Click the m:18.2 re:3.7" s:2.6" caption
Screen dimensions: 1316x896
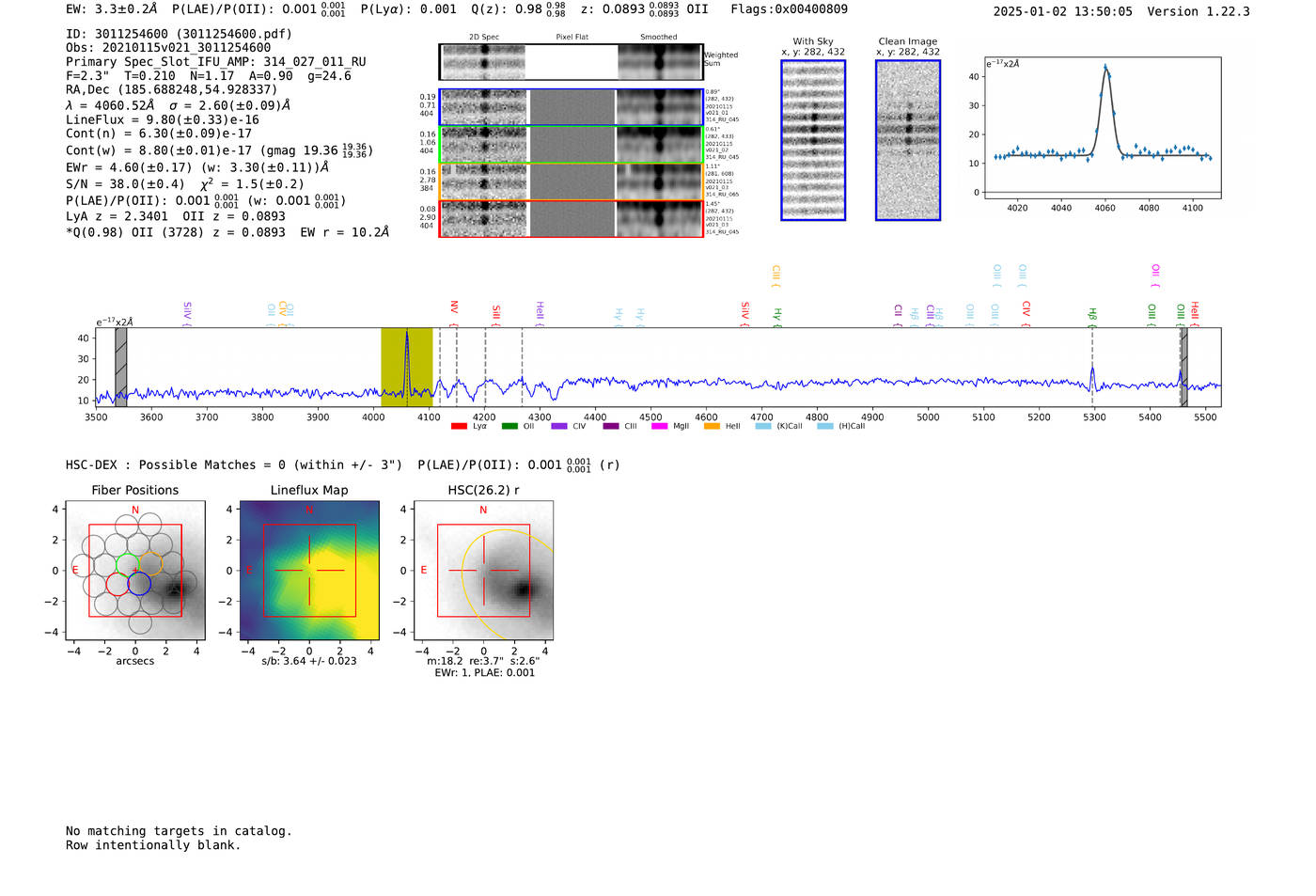pos(483,661)
